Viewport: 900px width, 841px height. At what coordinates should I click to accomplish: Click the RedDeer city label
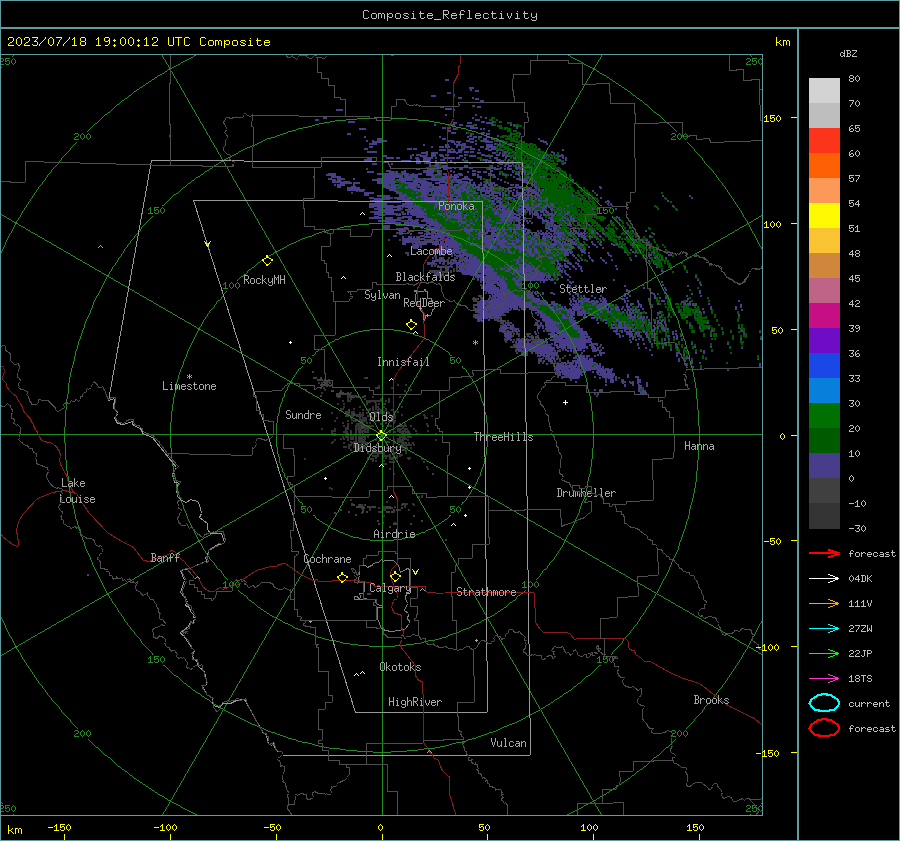[x=424, y=303]
